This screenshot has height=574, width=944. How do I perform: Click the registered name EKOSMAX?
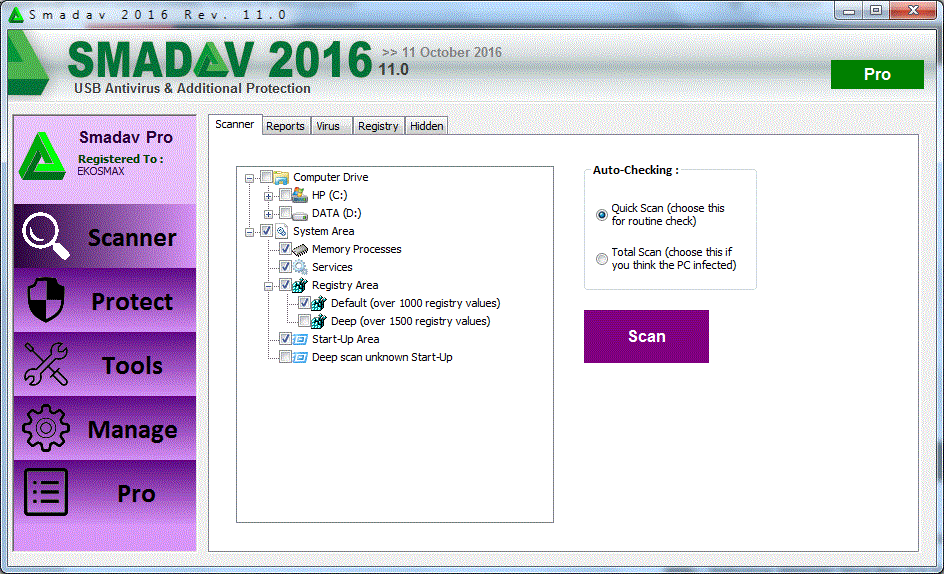click(101, 171)
